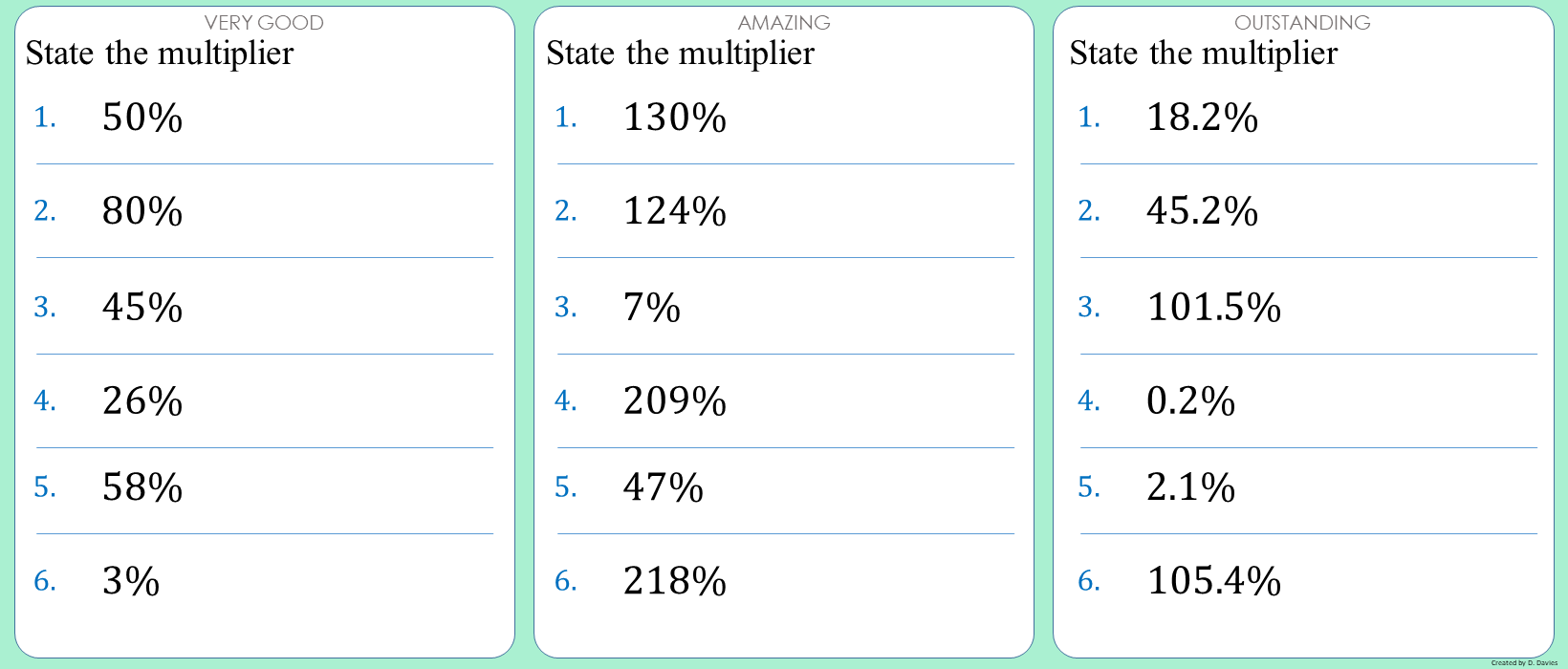Viewport: 1568px width, 669px height.
Task: Select the 80% question
Action: 142,211
